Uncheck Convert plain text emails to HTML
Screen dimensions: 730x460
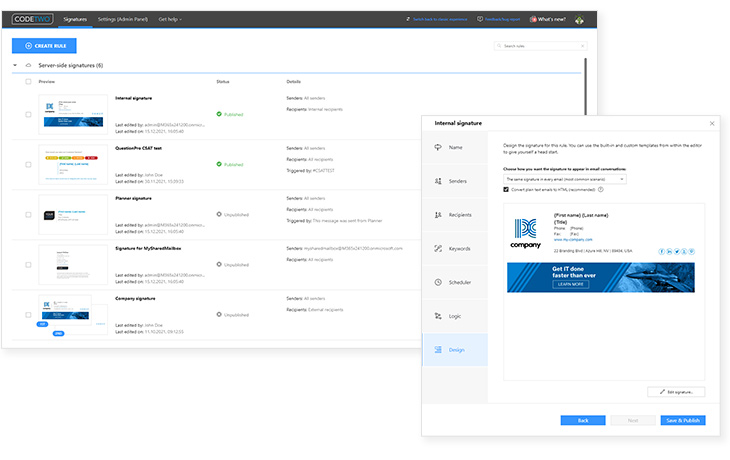pos(506,189)
